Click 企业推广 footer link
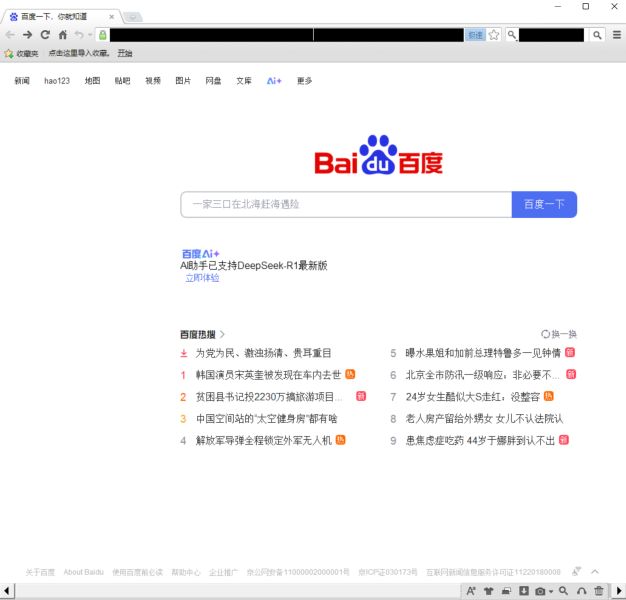This screenshot has width=626, height=600. click(x=223, y=572)
